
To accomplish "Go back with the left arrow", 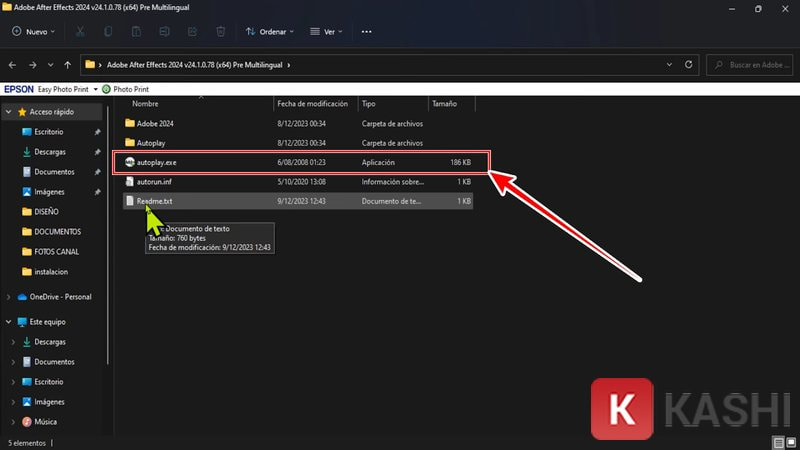I will pyautogui.click(x=12, y=65).
